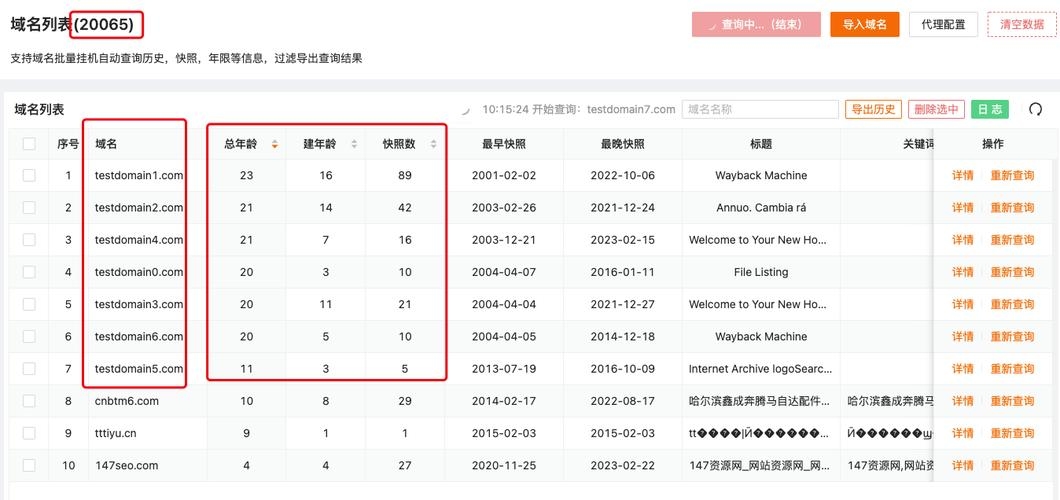Click 重新查询 for testdomain5.com
The width and height of the screenshot is (1060, 500).
click(x=1012, y=369)
